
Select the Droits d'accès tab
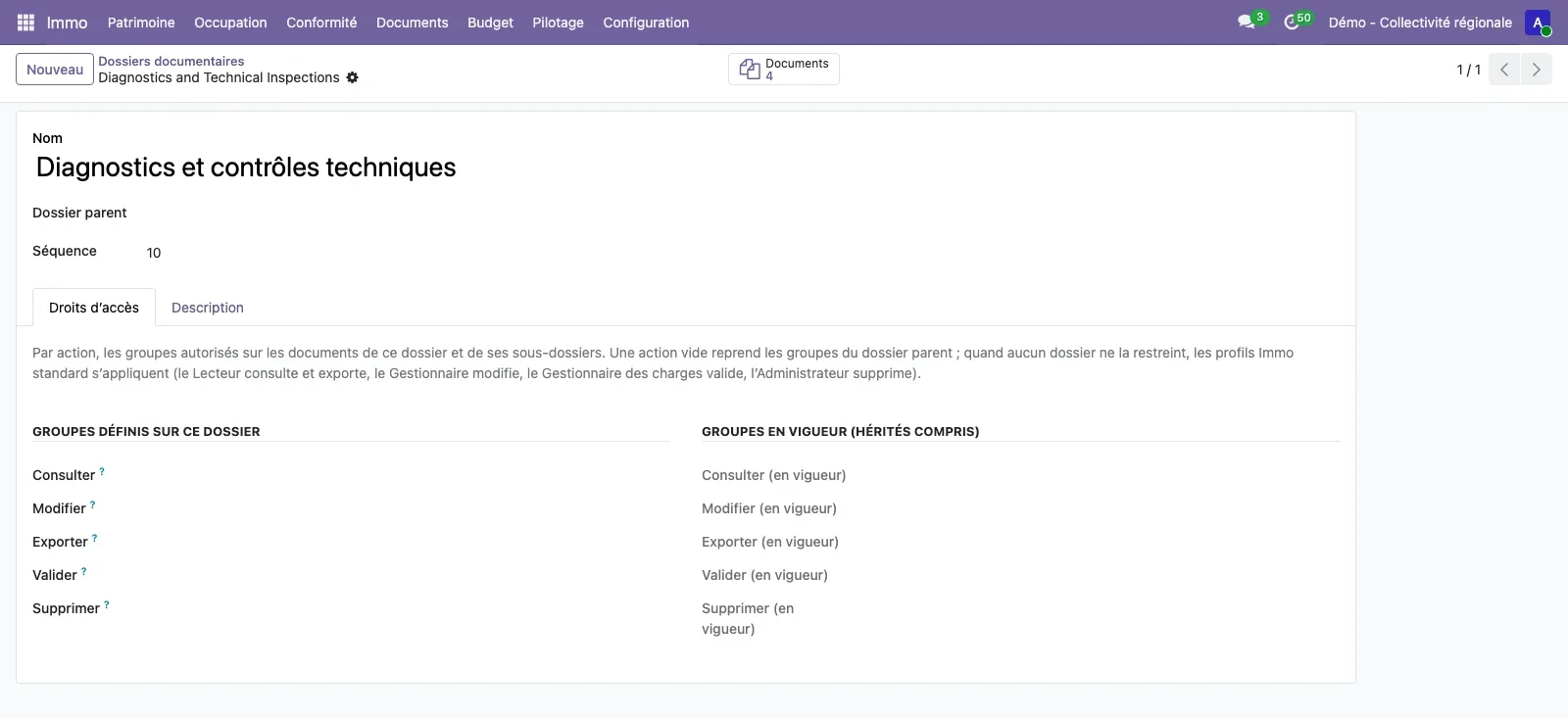coord(94,308)
